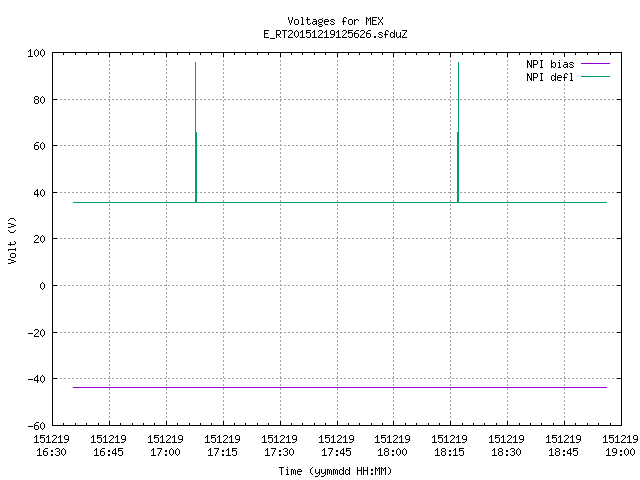
Task: Click the purple NPI bias trace line
Action: click(x=340, y=387)
